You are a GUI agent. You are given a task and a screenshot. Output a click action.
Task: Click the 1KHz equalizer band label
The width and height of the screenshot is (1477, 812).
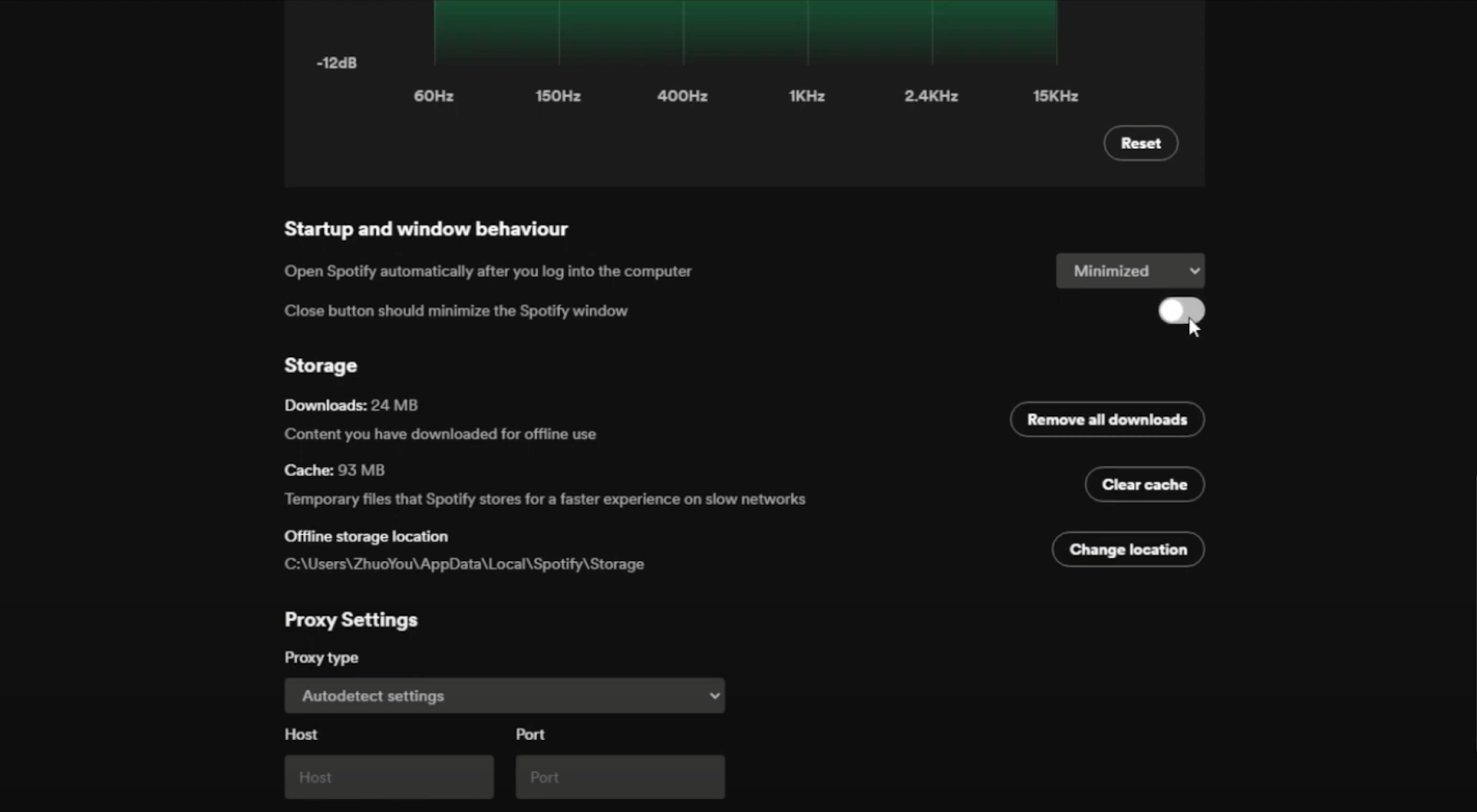click(807, 96)
